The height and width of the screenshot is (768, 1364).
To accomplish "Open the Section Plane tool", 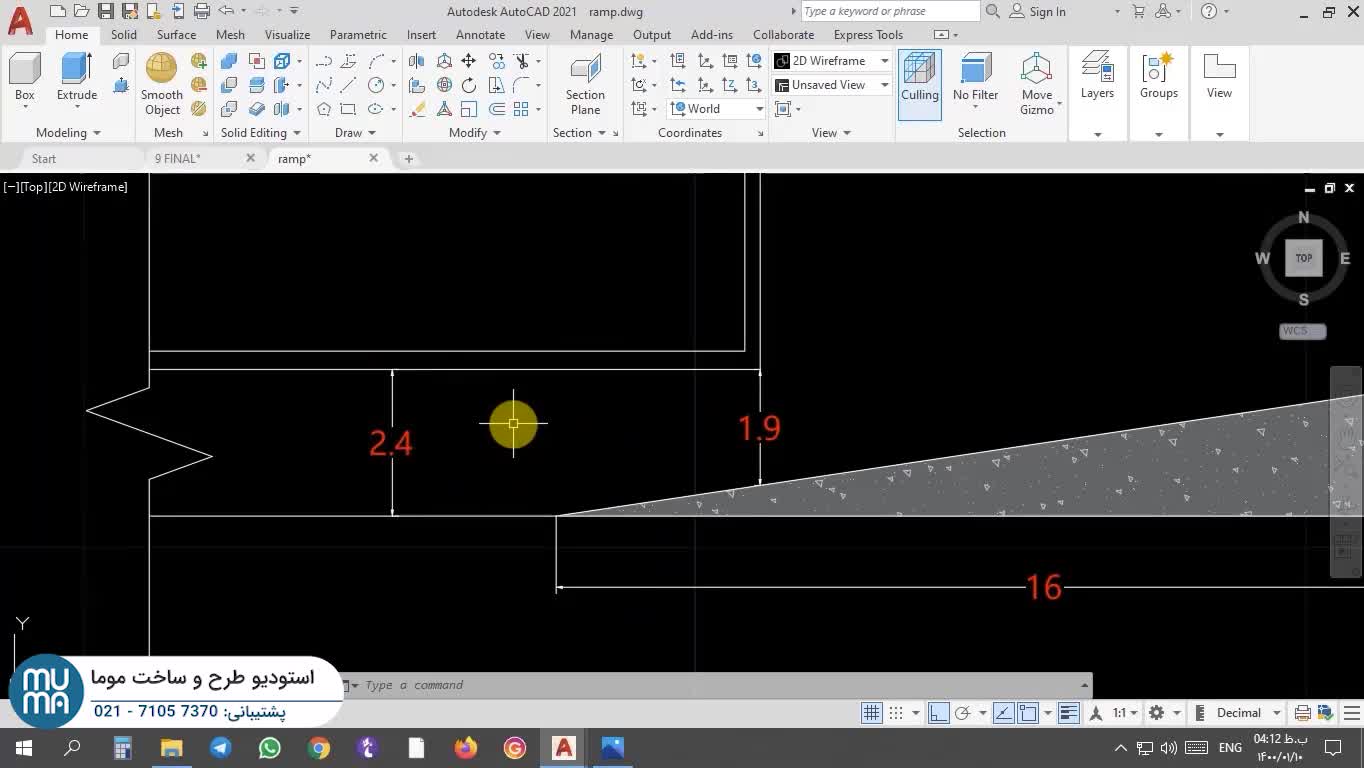I will pyautogui.click(x=585, y=84).
